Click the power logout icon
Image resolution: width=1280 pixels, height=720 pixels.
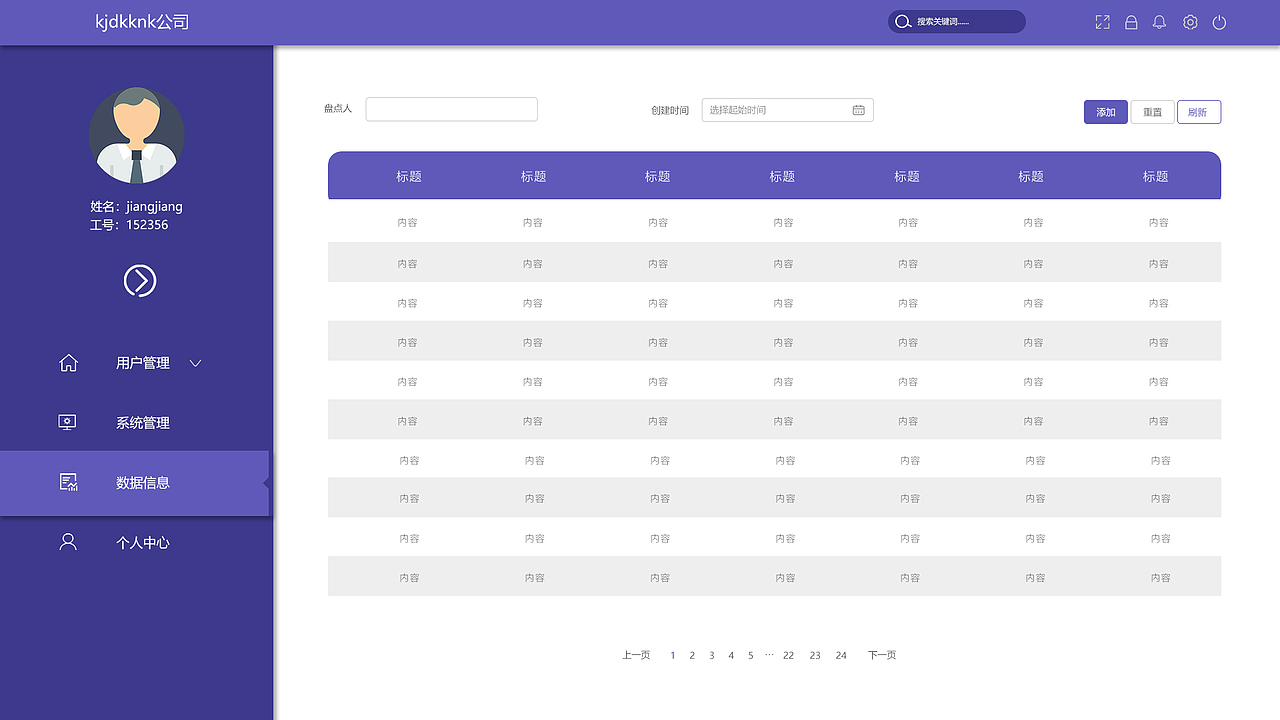(1219, 22)
